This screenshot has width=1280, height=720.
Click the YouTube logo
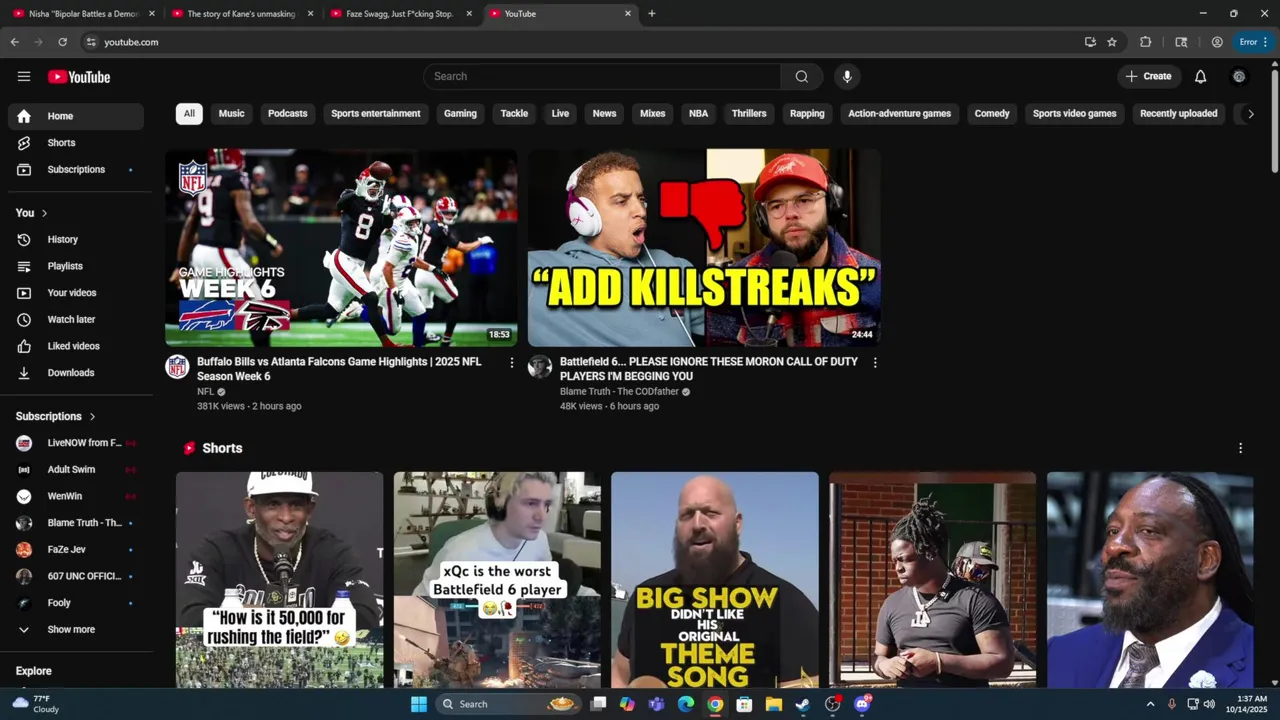(79, 77)
